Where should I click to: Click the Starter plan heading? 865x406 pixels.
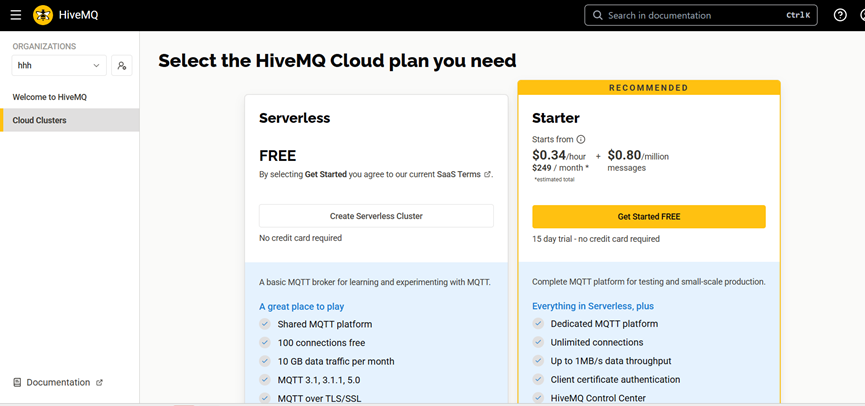tap(556, 118)
